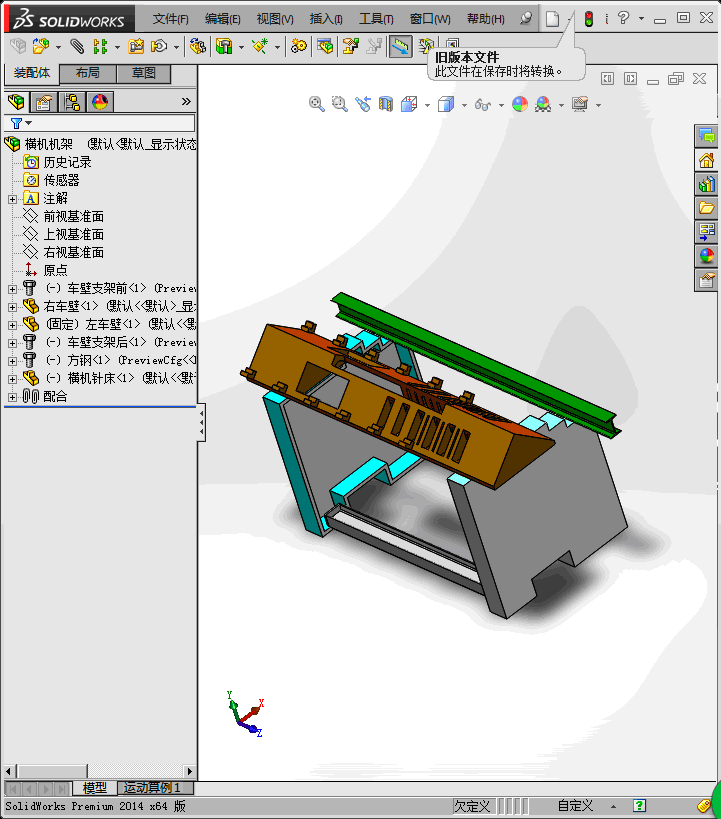Open the 编辑(E) menu
Viewport: 721px width, 819px height.
click(x=223, y=19)
